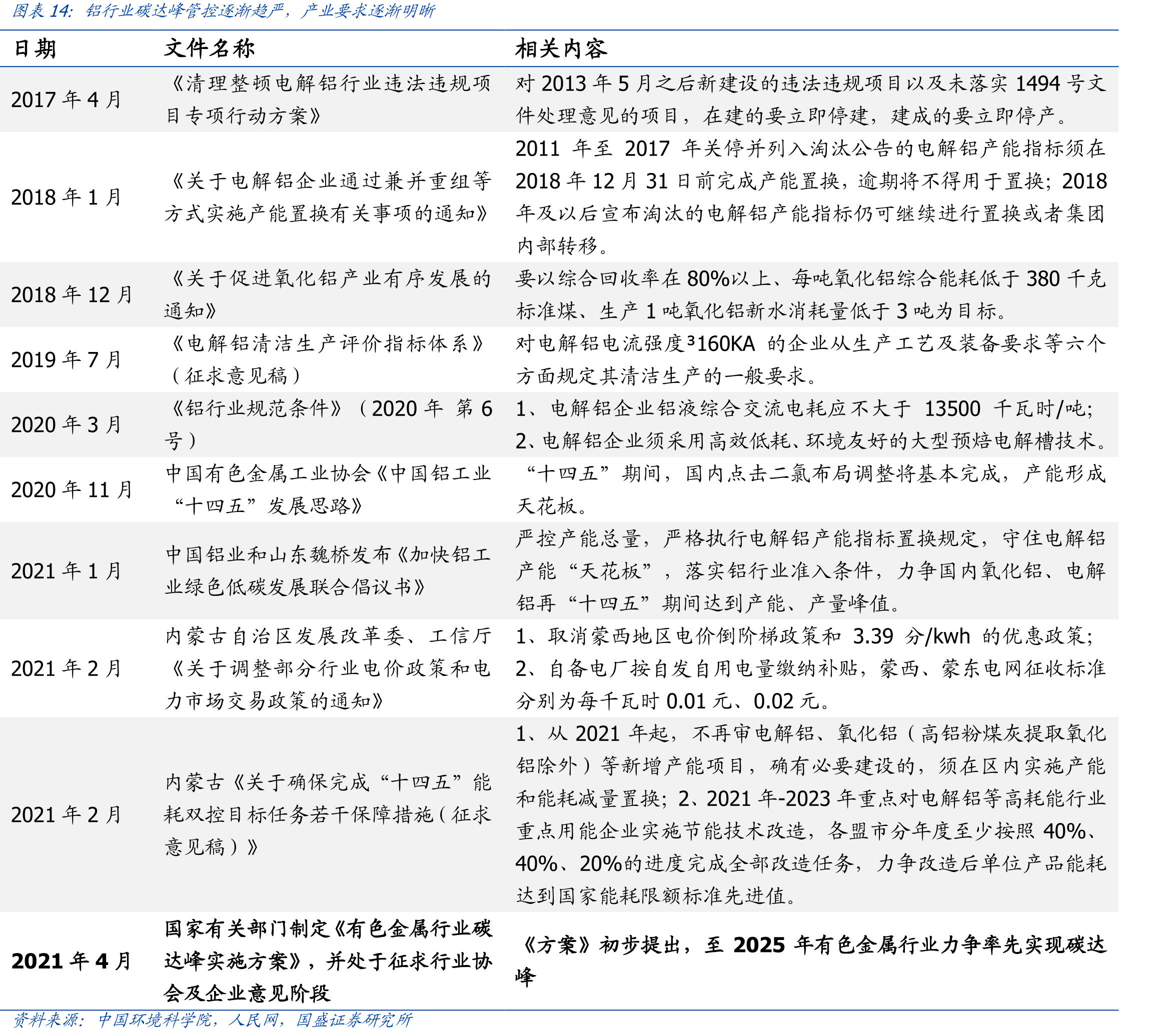Click content about 40%、40%、20%的进度
Viewport: 1170px width, 1036px height.
(x=810, y=814)
